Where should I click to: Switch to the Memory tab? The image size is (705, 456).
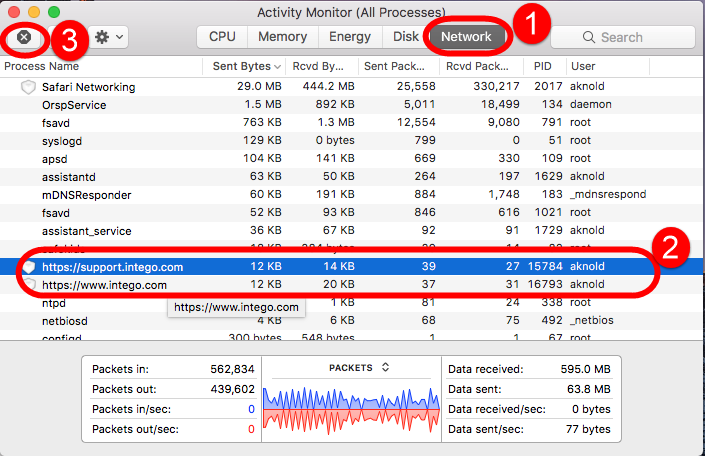(282, 37)
